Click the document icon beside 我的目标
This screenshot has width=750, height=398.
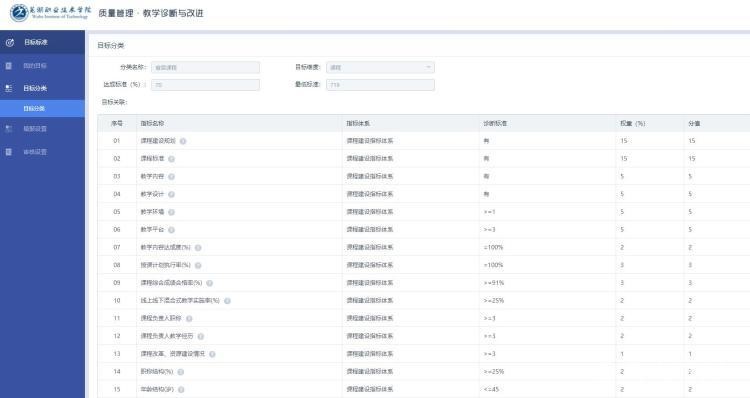[x=9, y=66]
